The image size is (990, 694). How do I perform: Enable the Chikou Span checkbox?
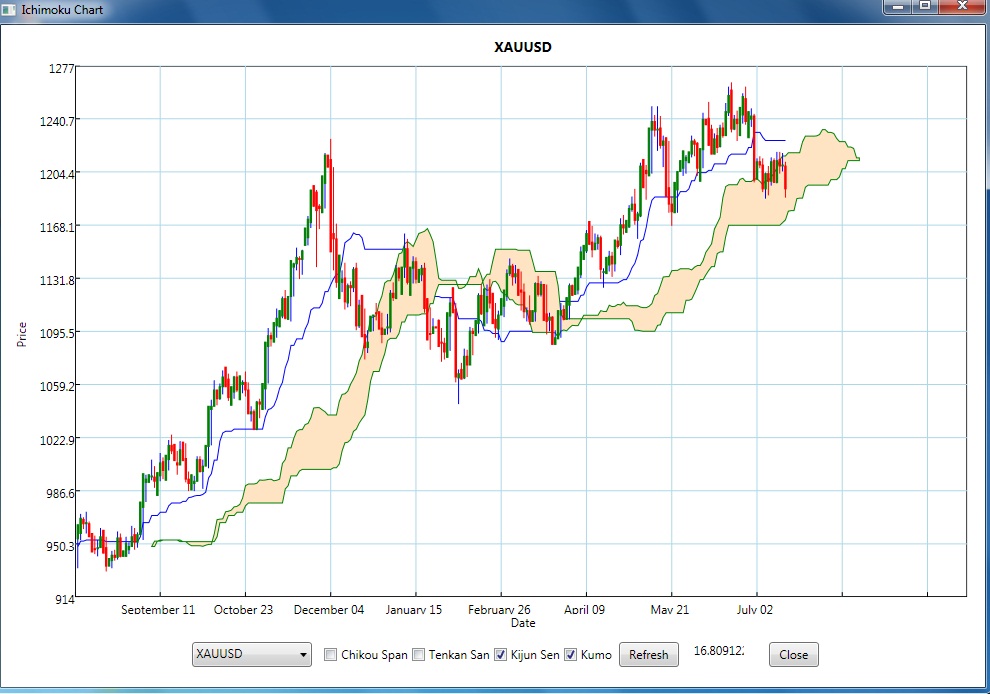point(331,655)
